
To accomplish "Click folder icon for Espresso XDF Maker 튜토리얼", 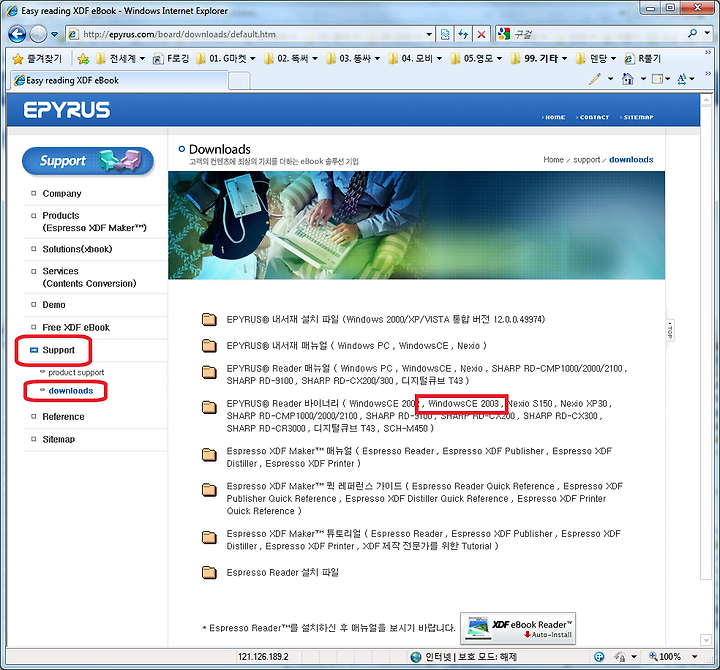I will tap(209, 537).
